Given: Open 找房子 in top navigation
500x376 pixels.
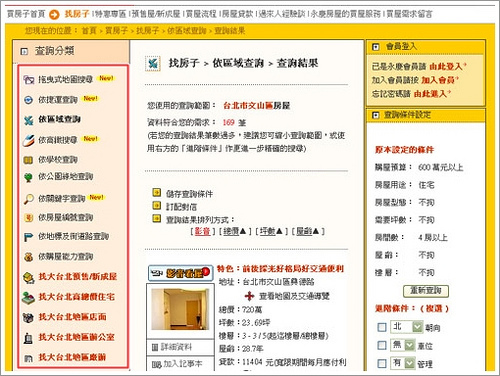Looking at the screenshot, I should pyautogui.click(x=77, y=14).
